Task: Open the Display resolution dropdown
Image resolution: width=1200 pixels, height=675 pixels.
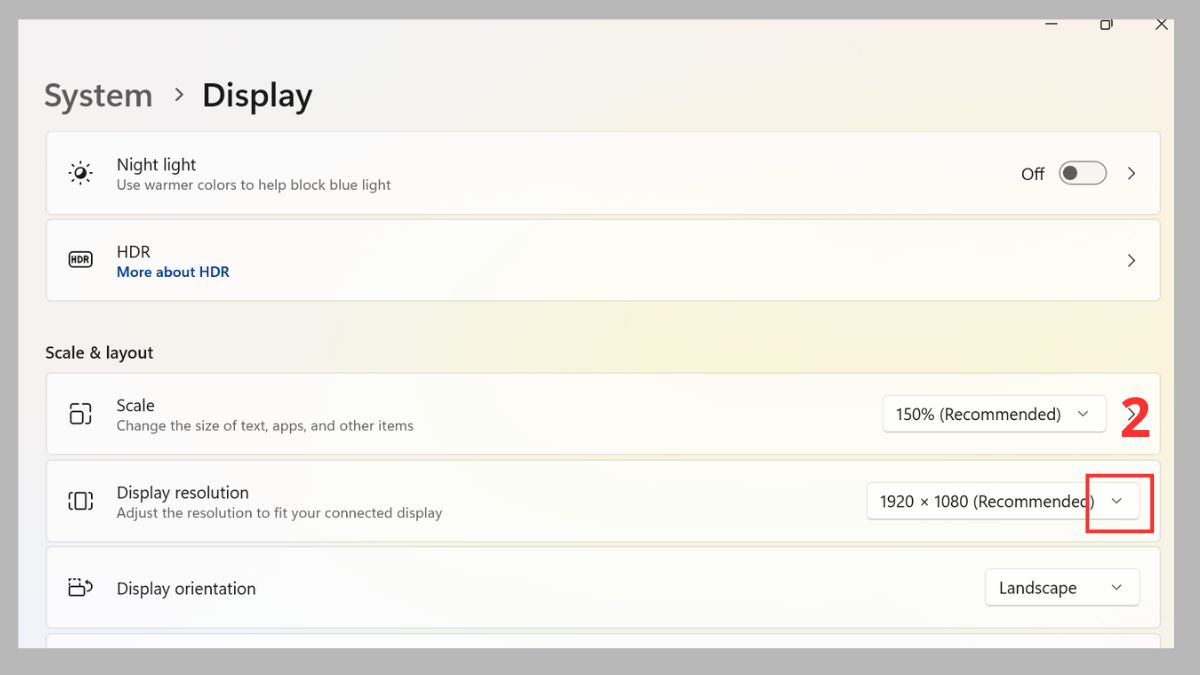Action: tap(1003, 501)
